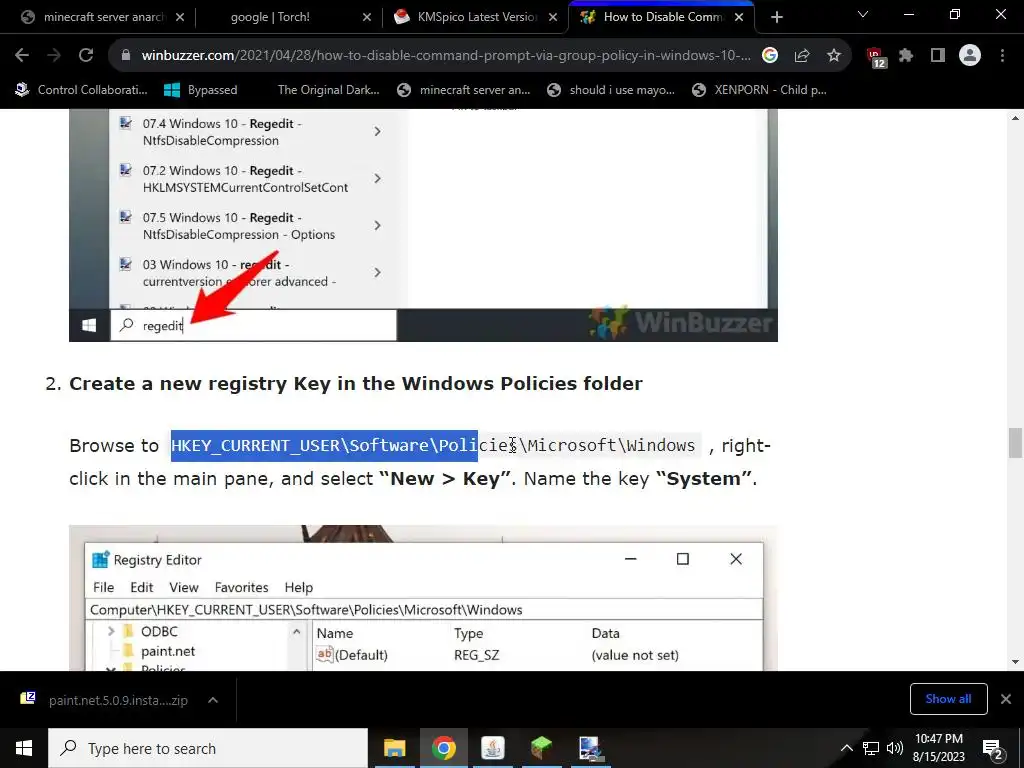The height and width of the screenshot is (768, 1024).
Task: Click the padlock site info icon
Action: click(x=126, y=56)
